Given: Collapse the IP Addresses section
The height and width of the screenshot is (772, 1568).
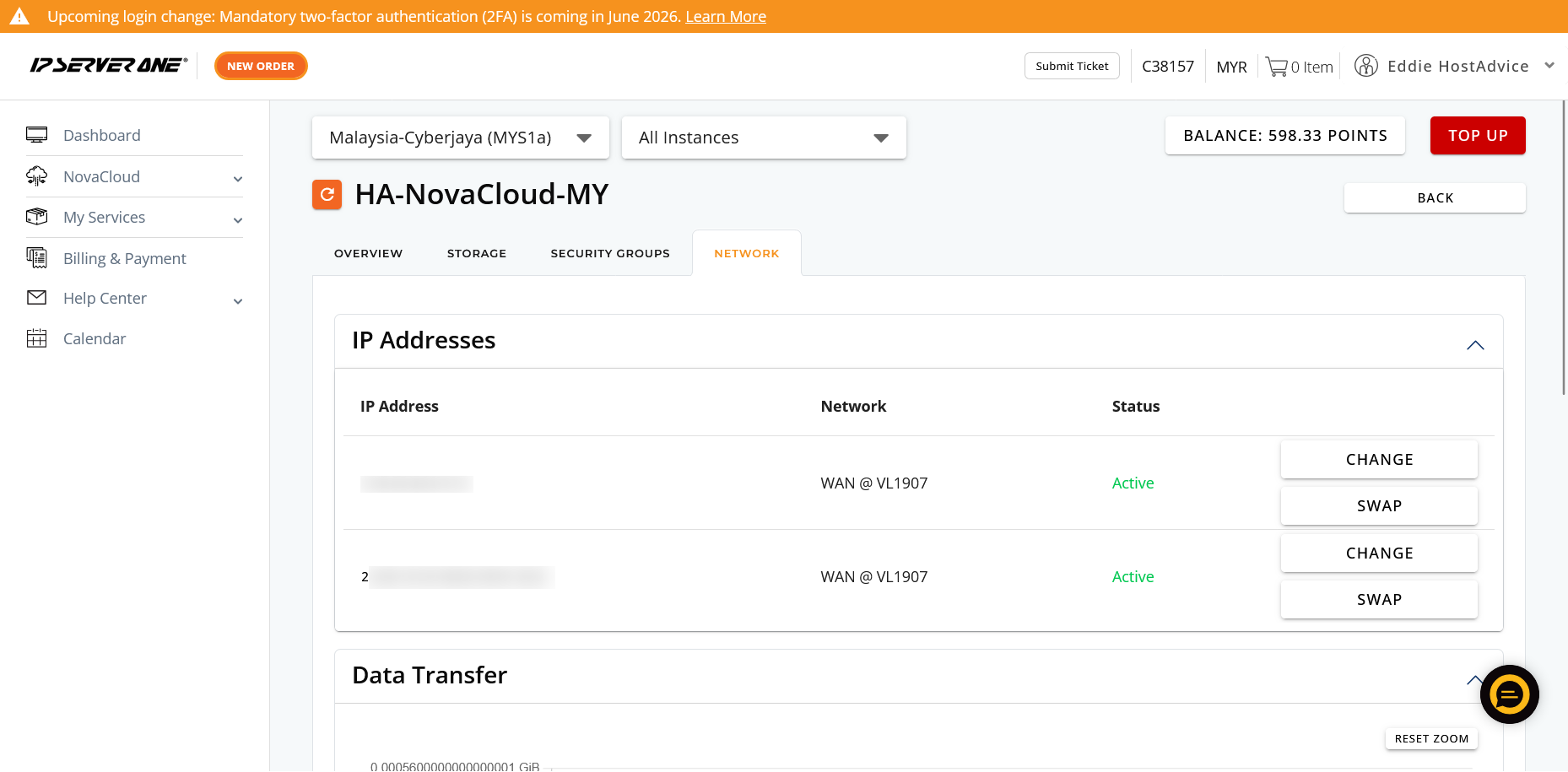Looking at the screenshot, I should (x=1475, y=345).
